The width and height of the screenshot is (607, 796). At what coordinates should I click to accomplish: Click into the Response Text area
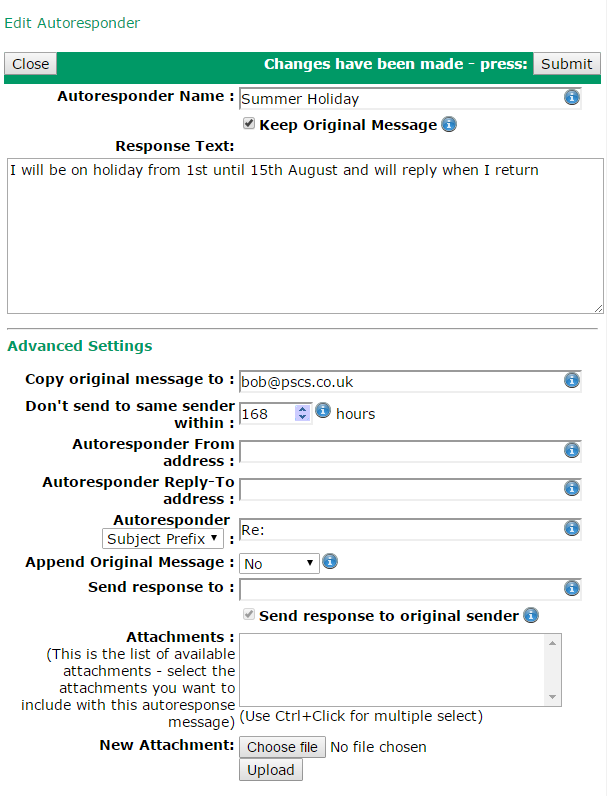coord(305,236)
